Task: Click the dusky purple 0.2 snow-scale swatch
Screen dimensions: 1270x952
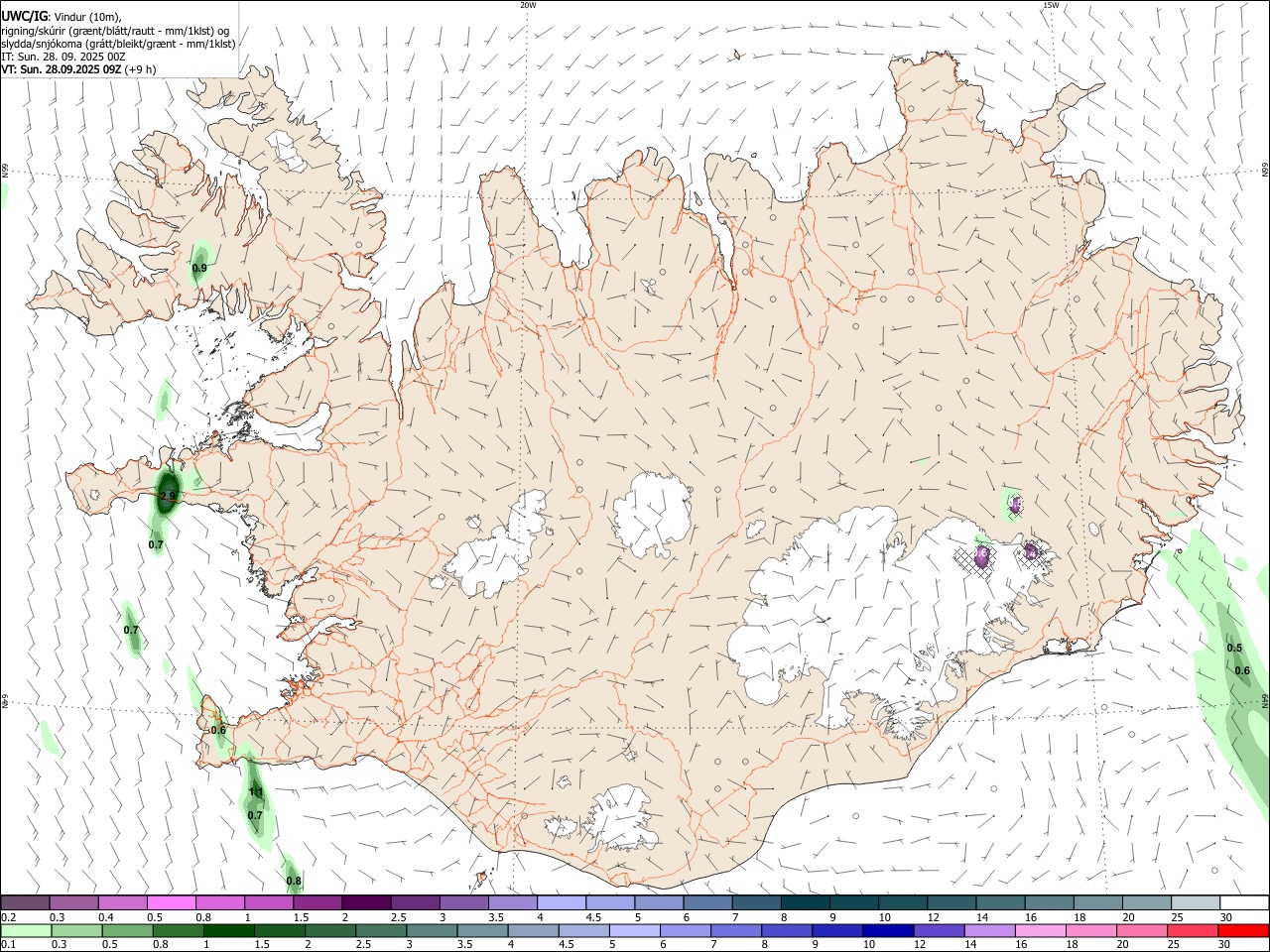Action: [x=26, y=902]
